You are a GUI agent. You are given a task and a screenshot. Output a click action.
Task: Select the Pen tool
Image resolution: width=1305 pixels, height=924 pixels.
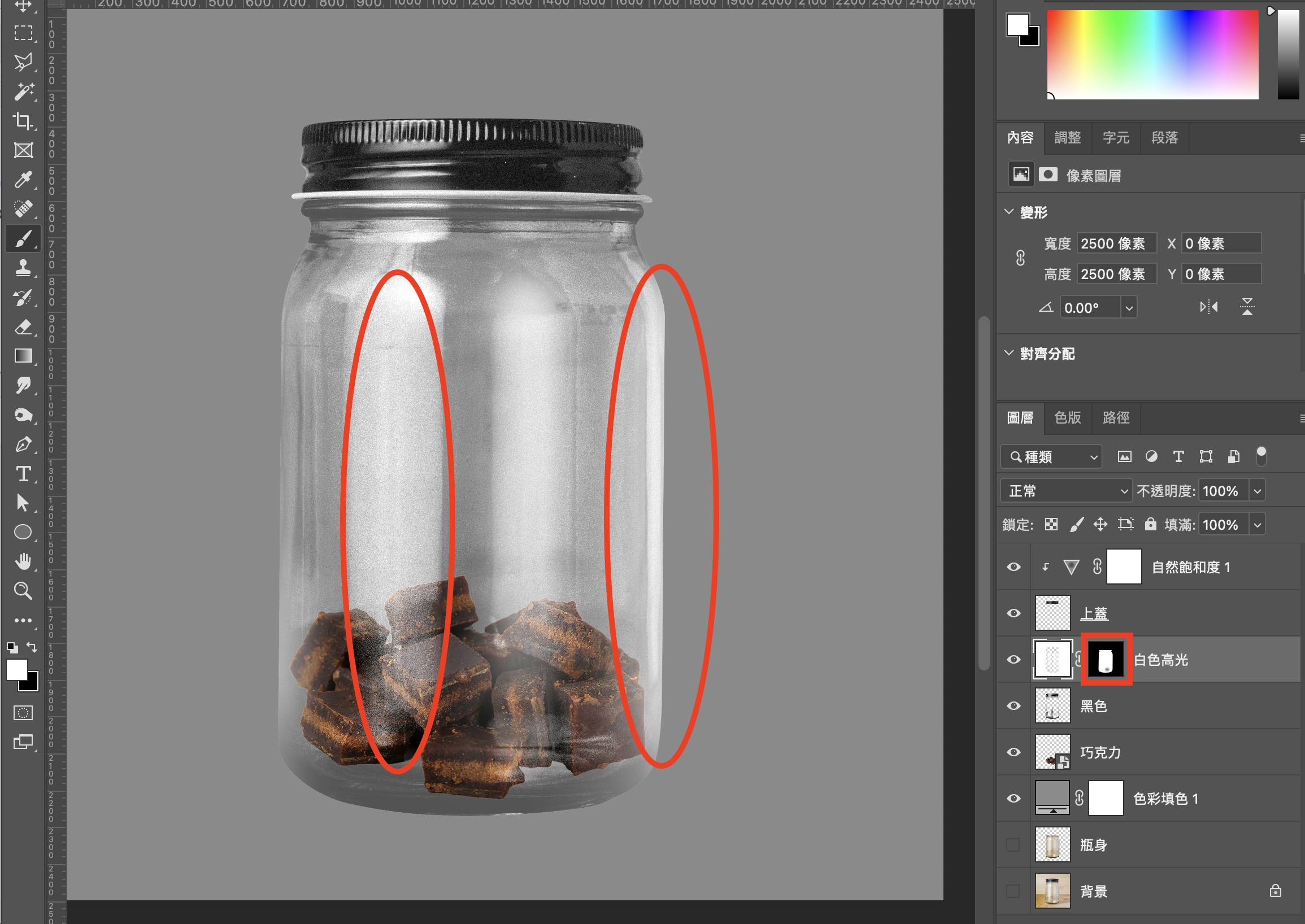[x=23, y=444]
